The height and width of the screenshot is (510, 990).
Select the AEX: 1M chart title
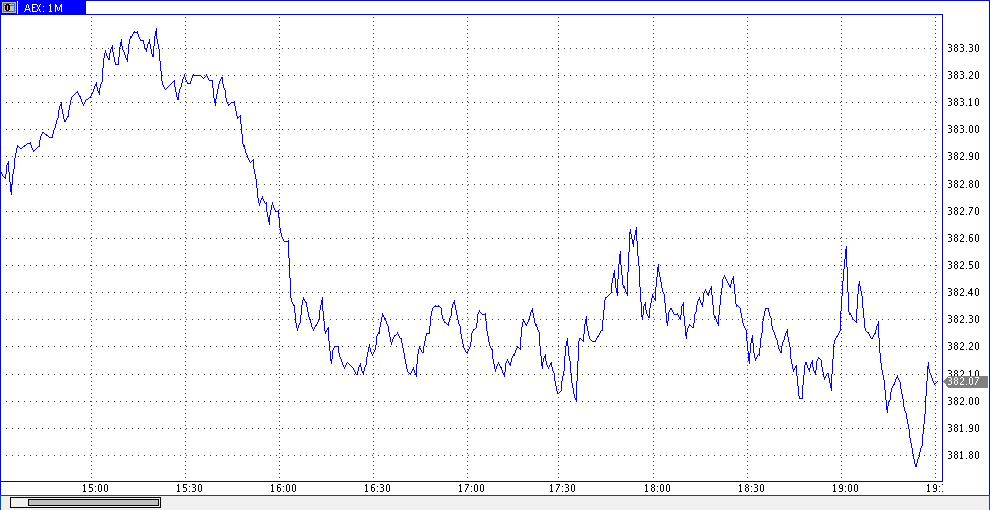point(44,8)
